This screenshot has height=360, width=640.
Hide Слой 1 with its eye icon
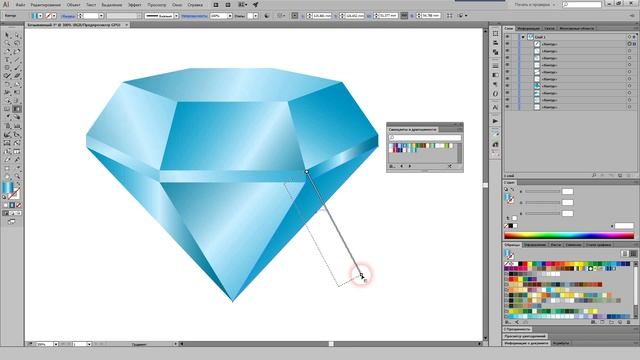coord(508,37)
